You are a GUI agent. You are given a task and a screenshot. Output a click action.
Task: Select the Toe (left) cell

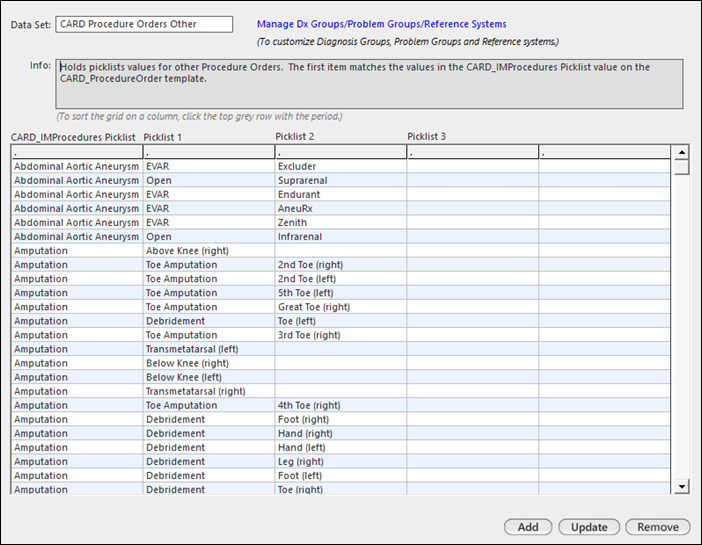tap(341, 321)
